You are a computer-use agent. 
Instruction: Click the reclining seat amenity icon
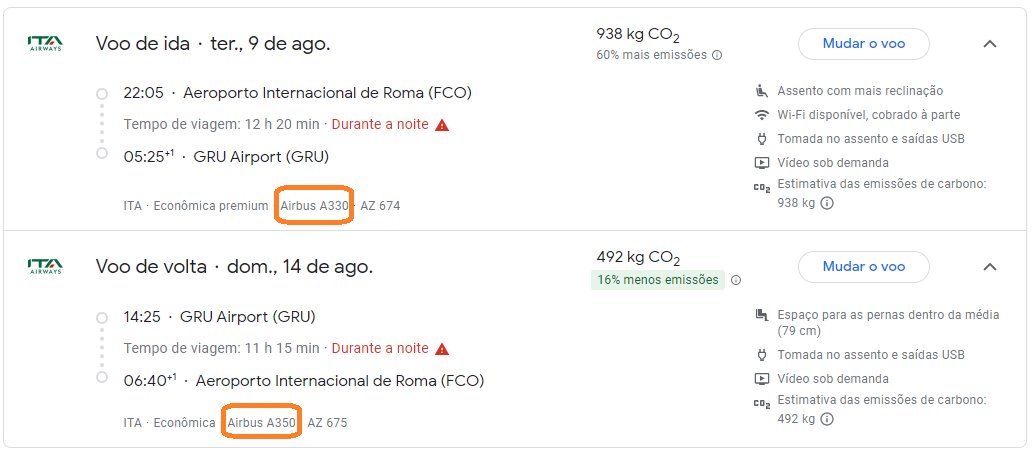[762, 90]
